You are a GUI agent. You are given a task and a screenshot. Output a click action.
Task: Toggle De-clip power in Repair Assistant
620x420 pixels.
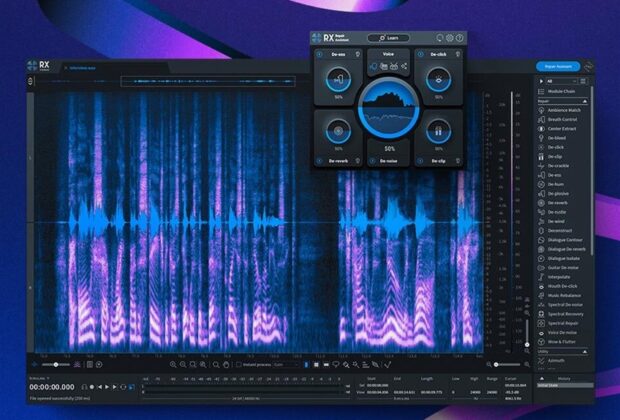[421, 161]
